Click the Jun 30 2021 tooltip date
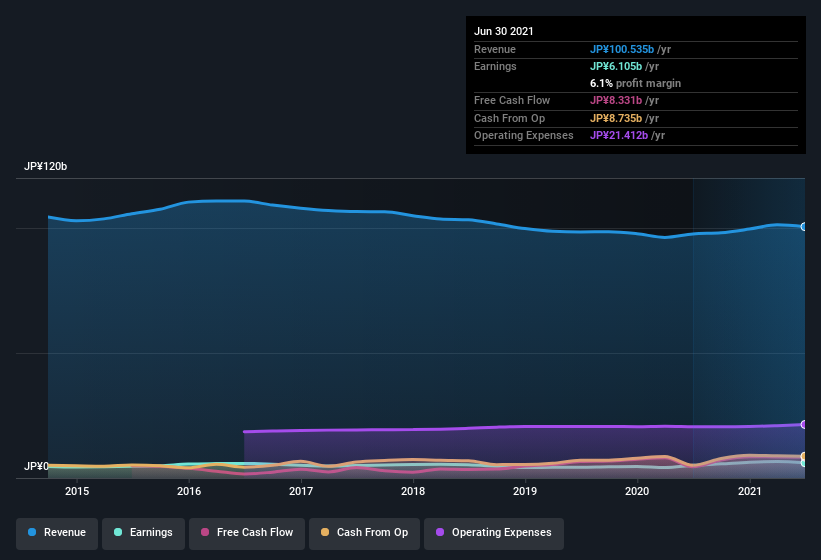821x560 pixels. (x=504, y=31)
